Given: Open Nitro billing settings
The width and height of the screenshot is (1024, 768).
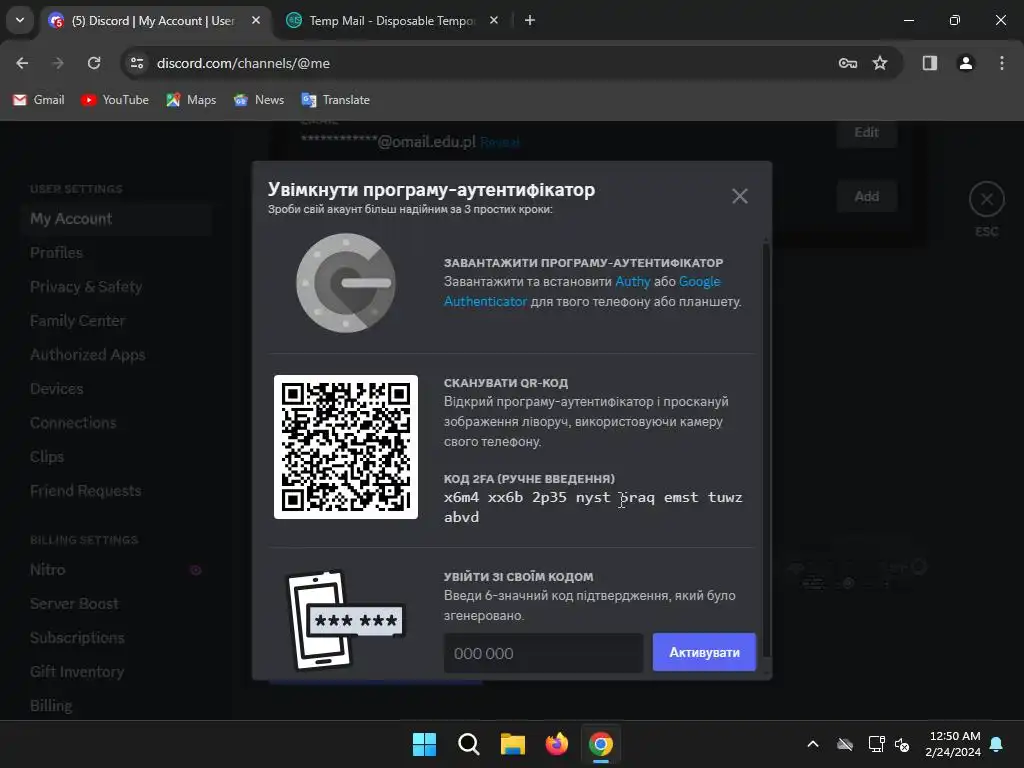Looking at the screenshot, I should tap(118, 569).
